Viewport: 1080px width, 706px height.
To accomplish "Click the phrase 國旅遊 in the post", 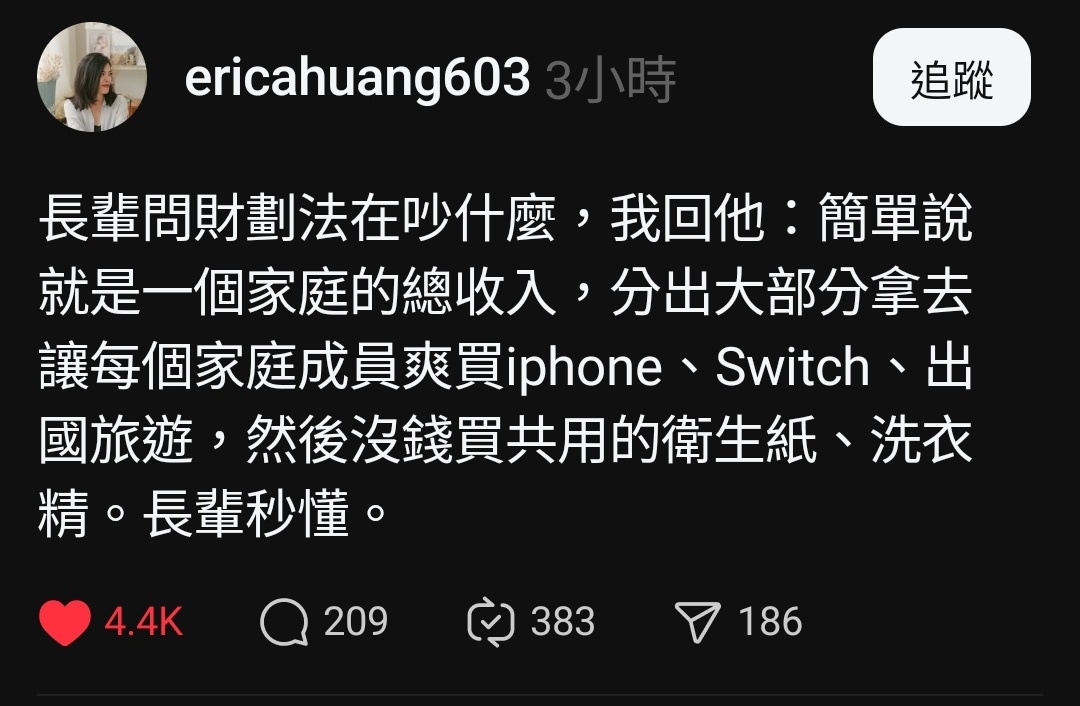I will [x=116, y=440].
